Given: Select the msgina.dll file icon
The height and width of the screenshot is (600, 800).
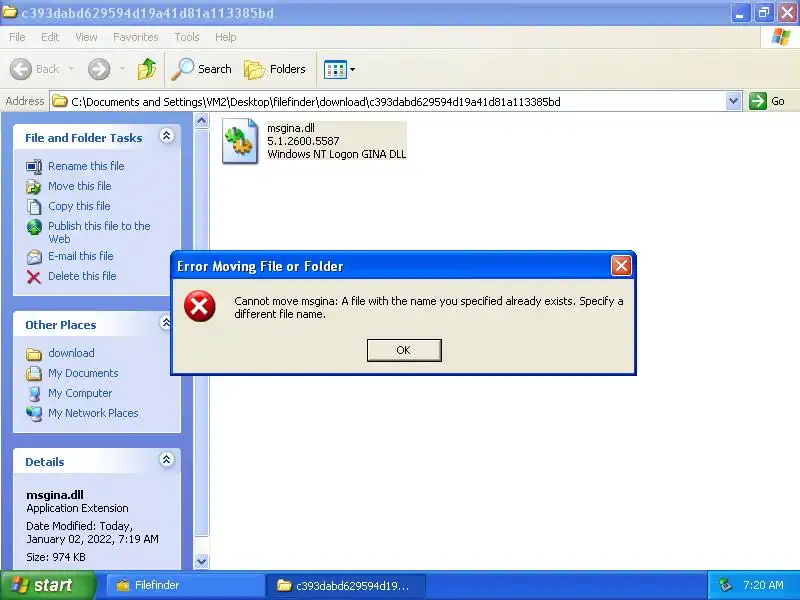Looking at the screenshot, I should (x=240, y=141).
